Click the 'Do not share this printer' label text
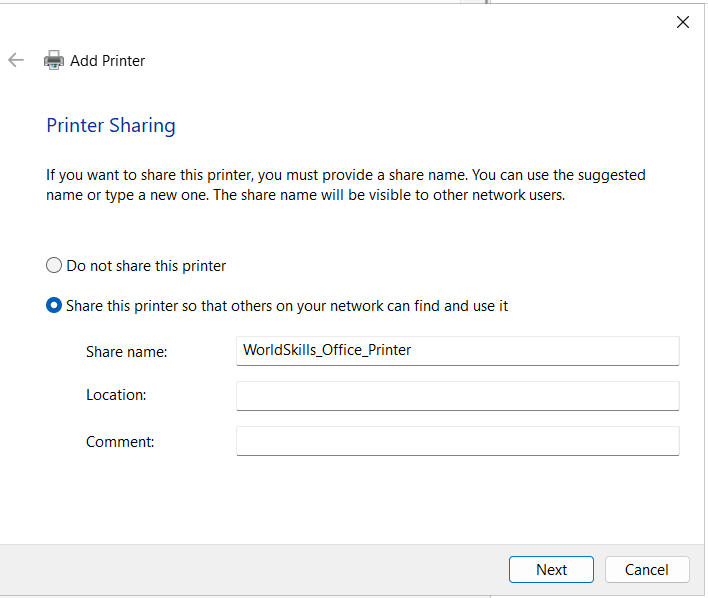Screen dimensions: 708x598 pyautogui.click(x=146, y=266)
